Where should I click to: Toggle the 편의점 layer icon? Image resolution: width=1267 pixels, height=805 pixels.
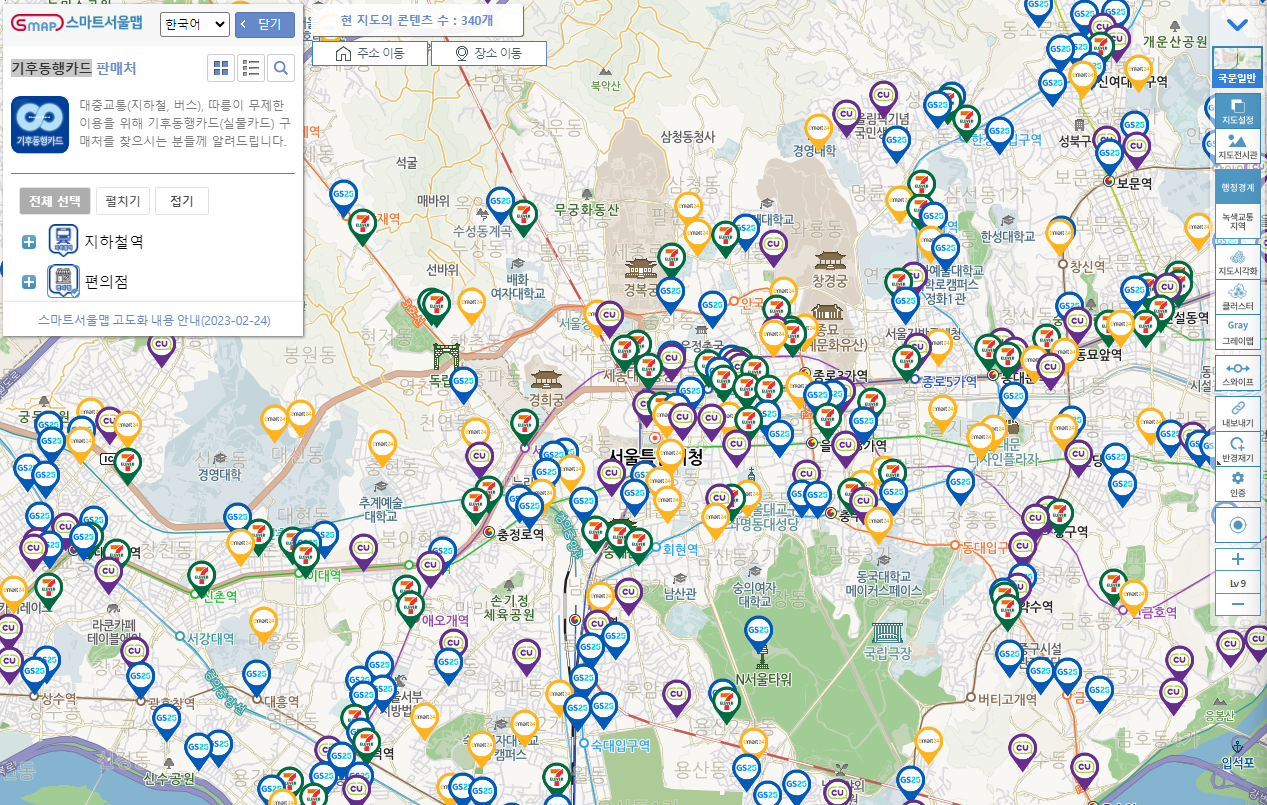point(64,281)
